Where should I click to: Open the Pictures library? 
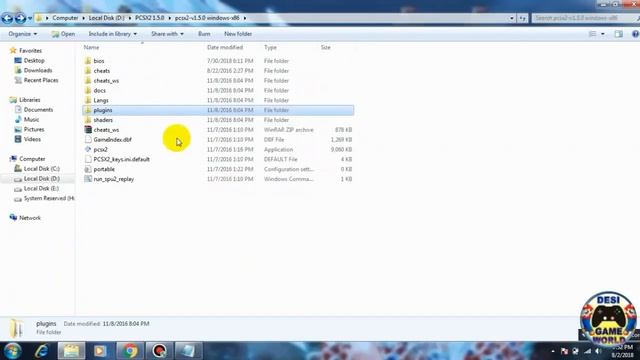[x=34, y=129]
